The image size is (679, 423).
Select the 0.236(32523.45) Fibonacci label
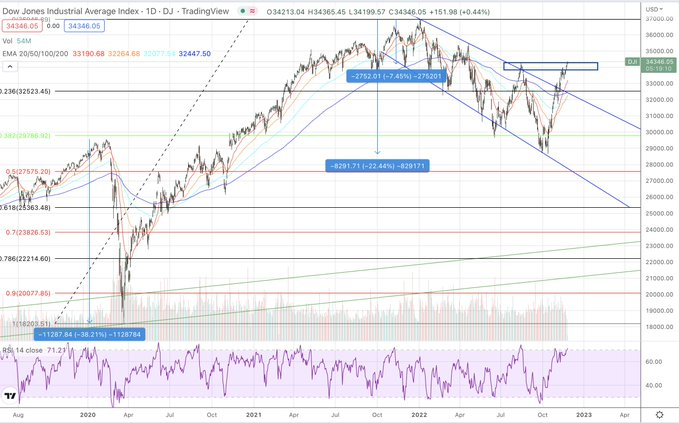tap(25, 91)
